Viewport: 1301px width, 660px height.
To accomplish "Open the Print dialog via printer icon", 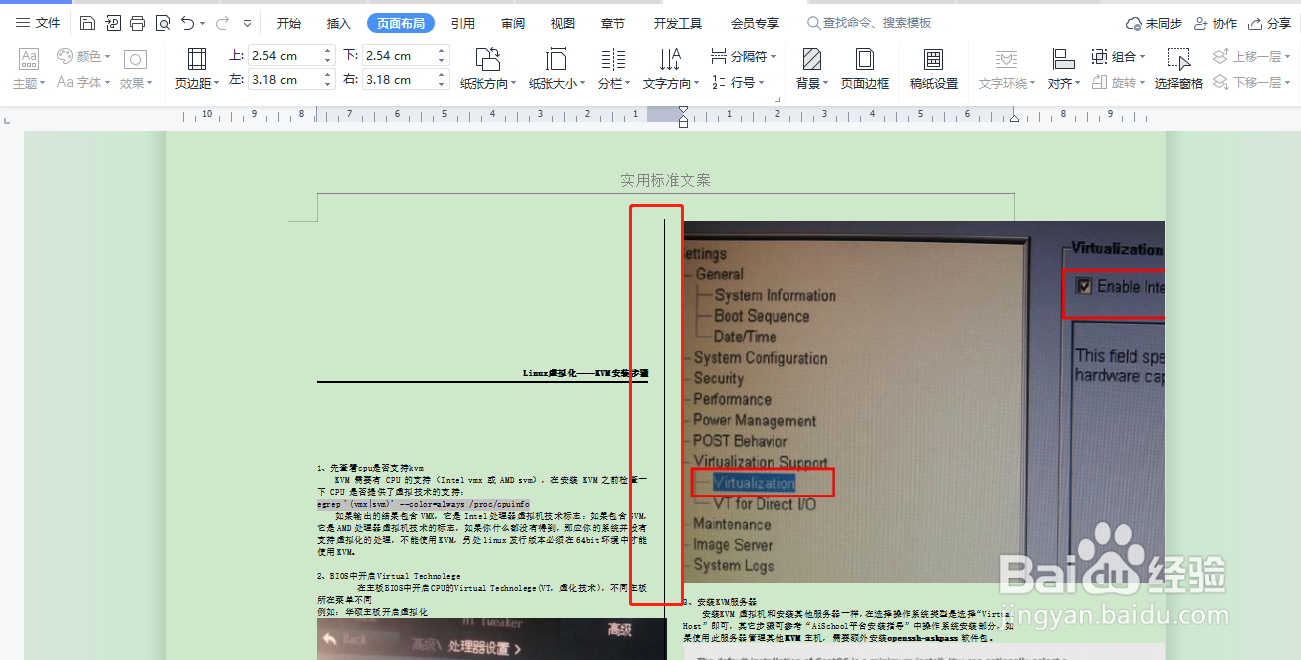I will click(x=137, y=22).
